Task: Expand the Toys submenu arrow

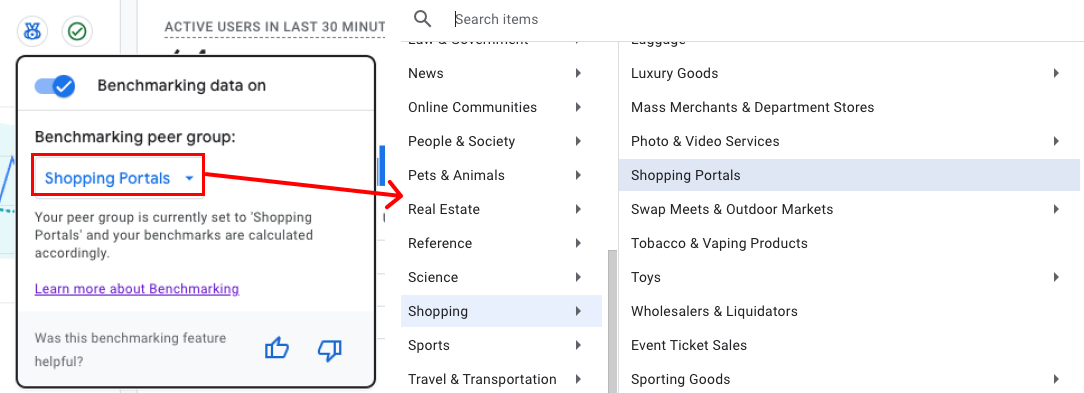Action: pos(1056,277)
